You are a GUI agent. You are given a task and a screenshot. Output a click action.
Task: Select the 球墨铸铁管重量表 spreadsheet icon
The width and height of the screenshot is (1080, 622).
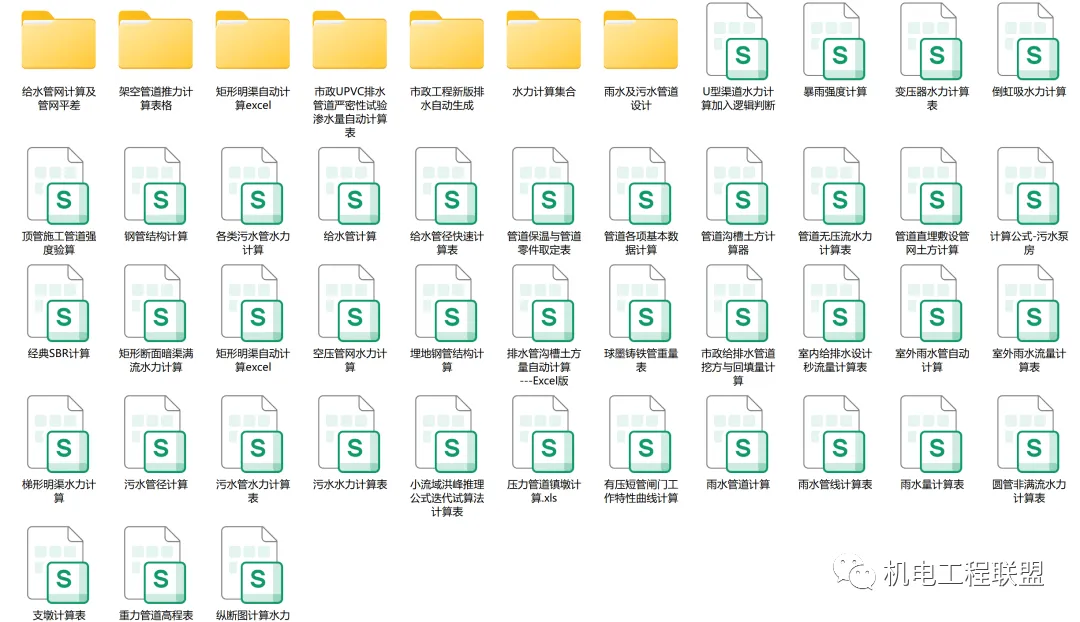641,303
